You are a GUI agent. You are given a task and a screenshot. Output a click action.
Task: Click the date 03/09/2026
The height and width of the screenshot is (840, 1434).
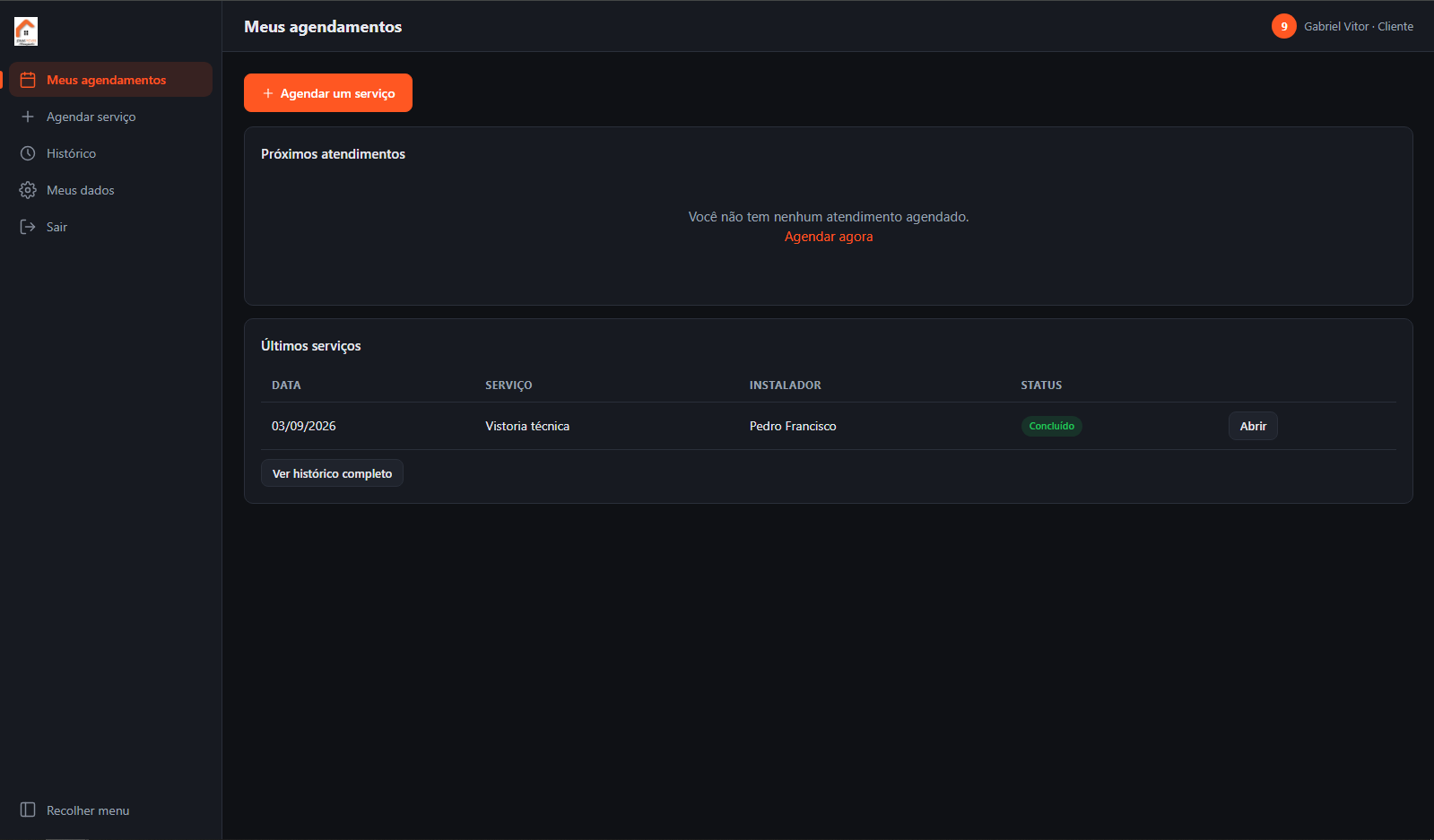[304, 426]
